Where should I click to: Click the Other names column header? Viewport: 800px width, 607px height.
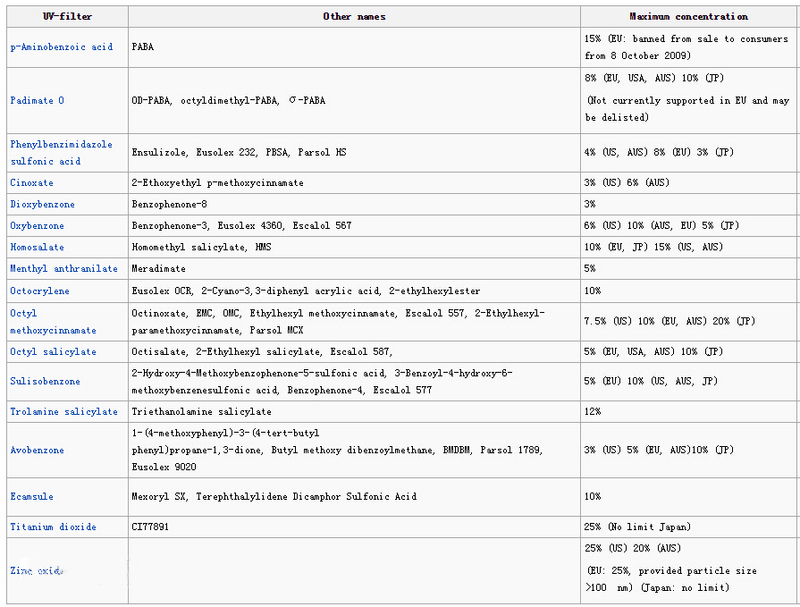[x=354, y=17]
